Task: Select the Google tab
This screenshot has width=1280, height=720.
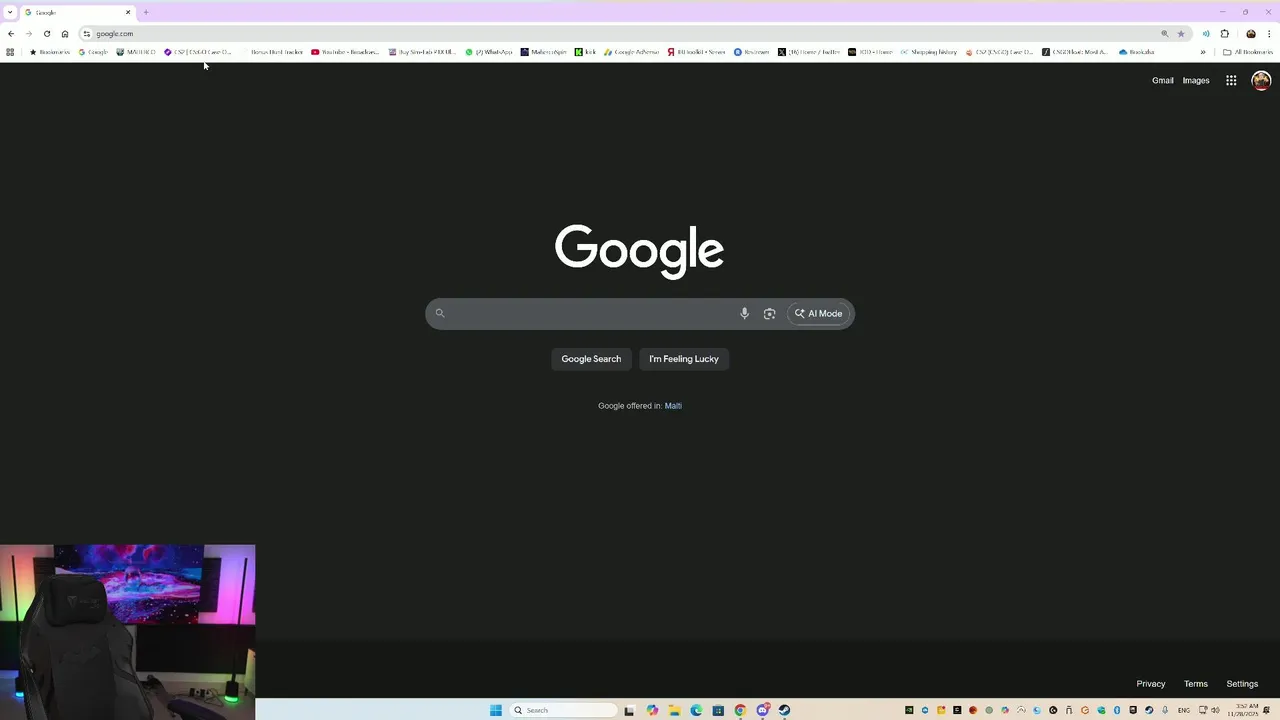Action: coord(78,12)
